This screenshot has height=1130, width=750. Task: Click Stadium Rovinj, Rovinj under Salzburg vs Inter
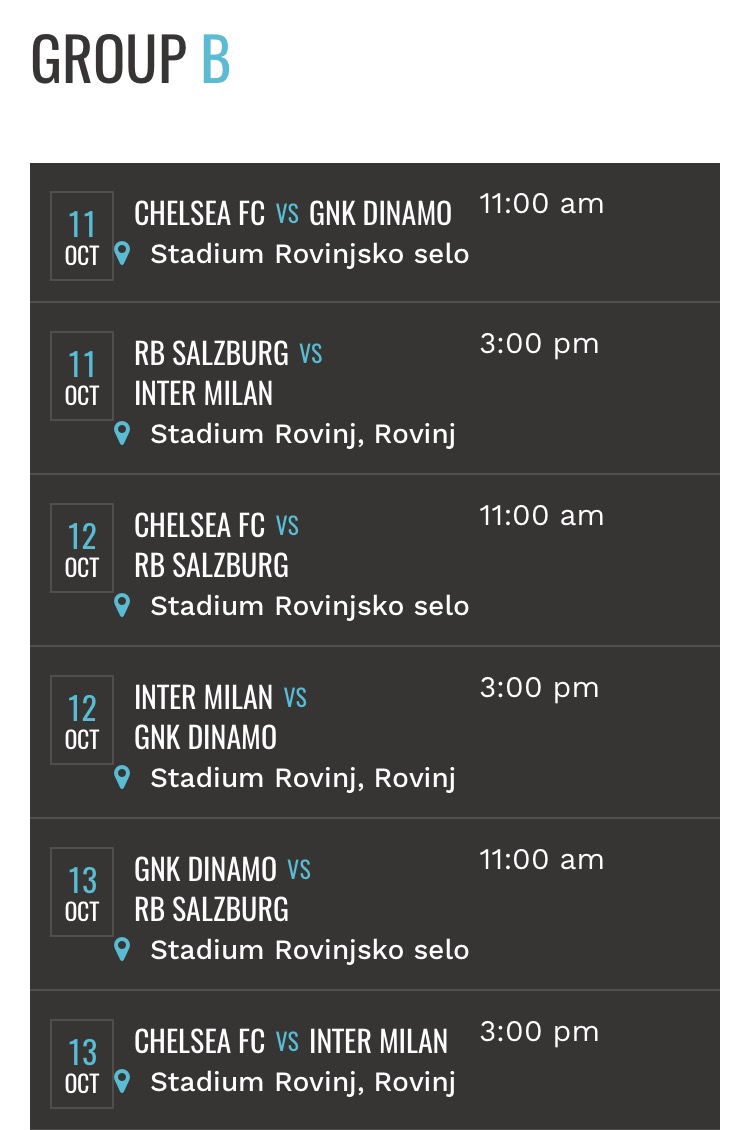tap(303, 435)
